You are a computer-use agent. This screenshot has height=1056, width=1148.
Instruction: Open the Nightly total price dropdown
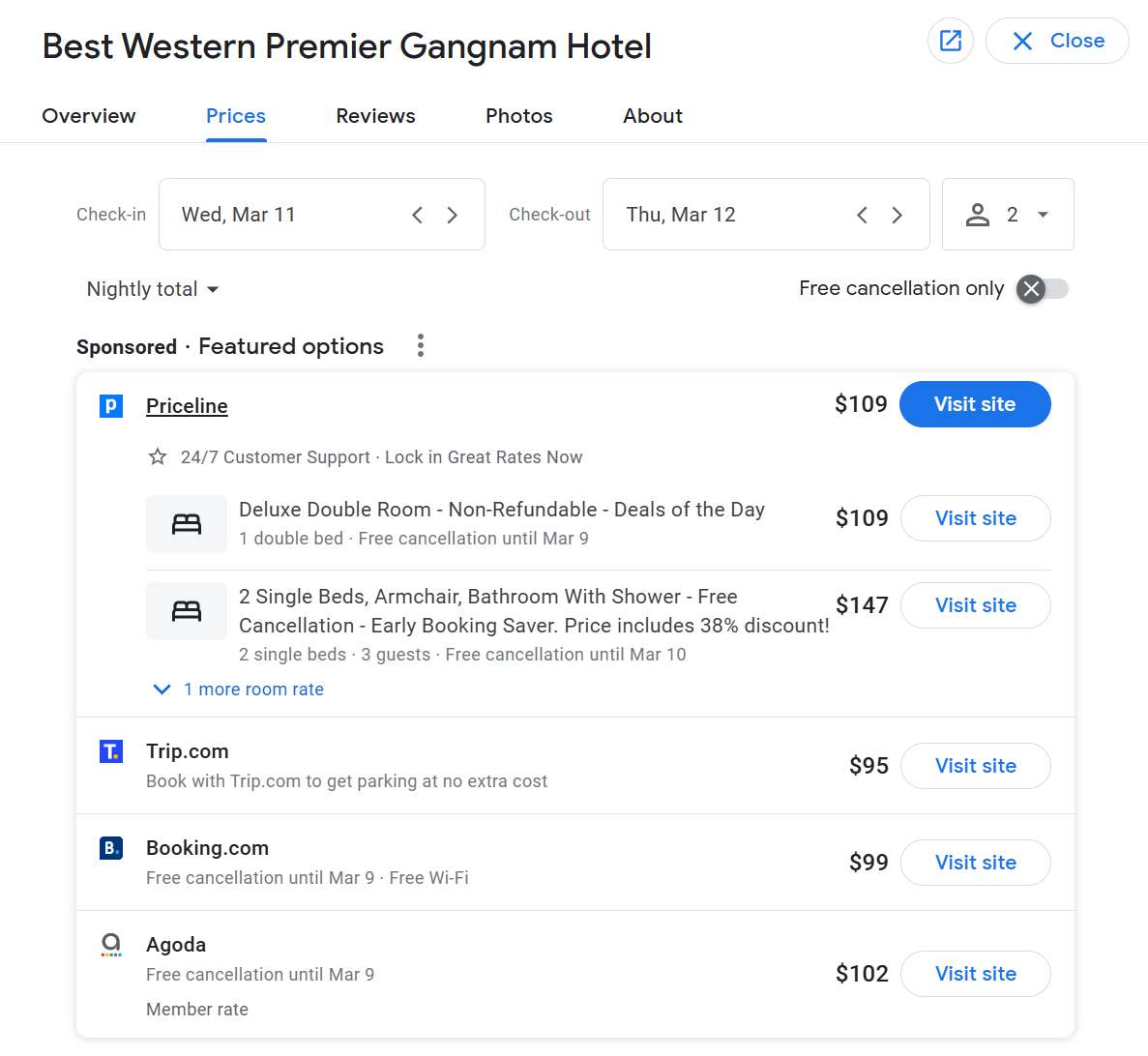pos(153,289)
